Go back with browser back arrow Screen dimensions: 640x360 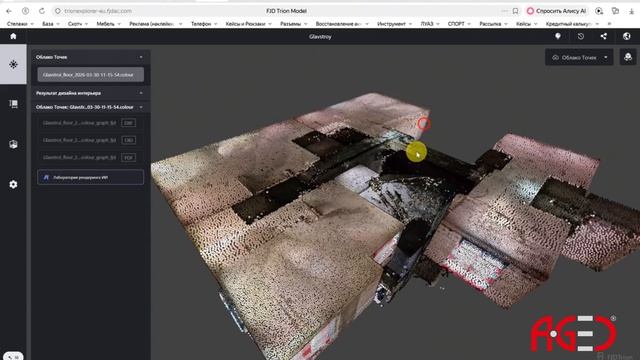click(x=9, y=11)
